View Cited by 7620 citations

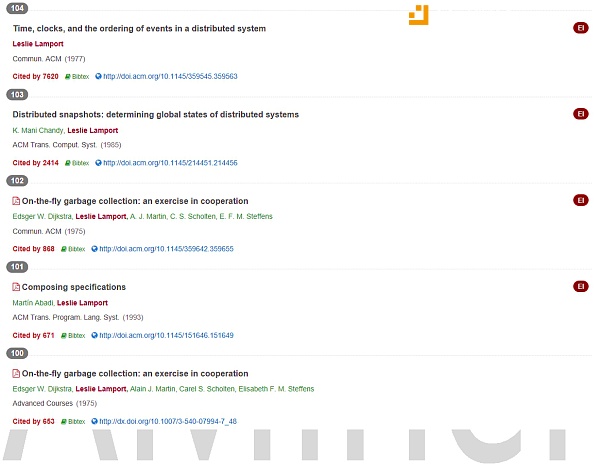click(36, 77)
